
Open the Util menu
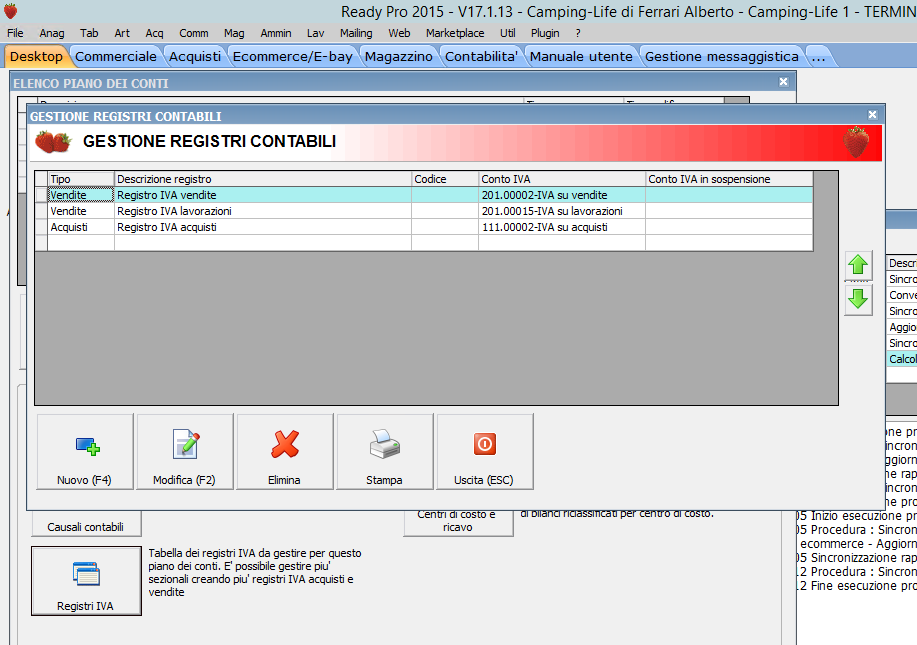pyautogui.click(x=508, y=33)
